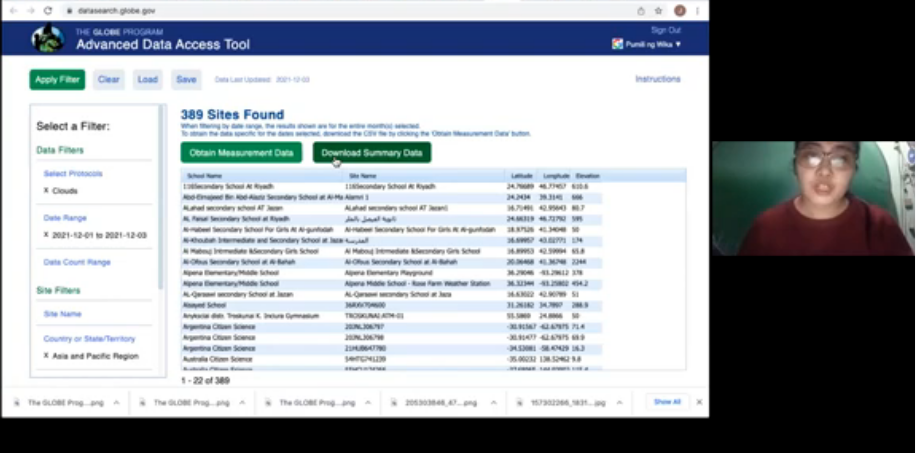Viewport: 916px width, 453px height.
Task: Open the Data Count Range filter
Action: click(x=77, y=262)
